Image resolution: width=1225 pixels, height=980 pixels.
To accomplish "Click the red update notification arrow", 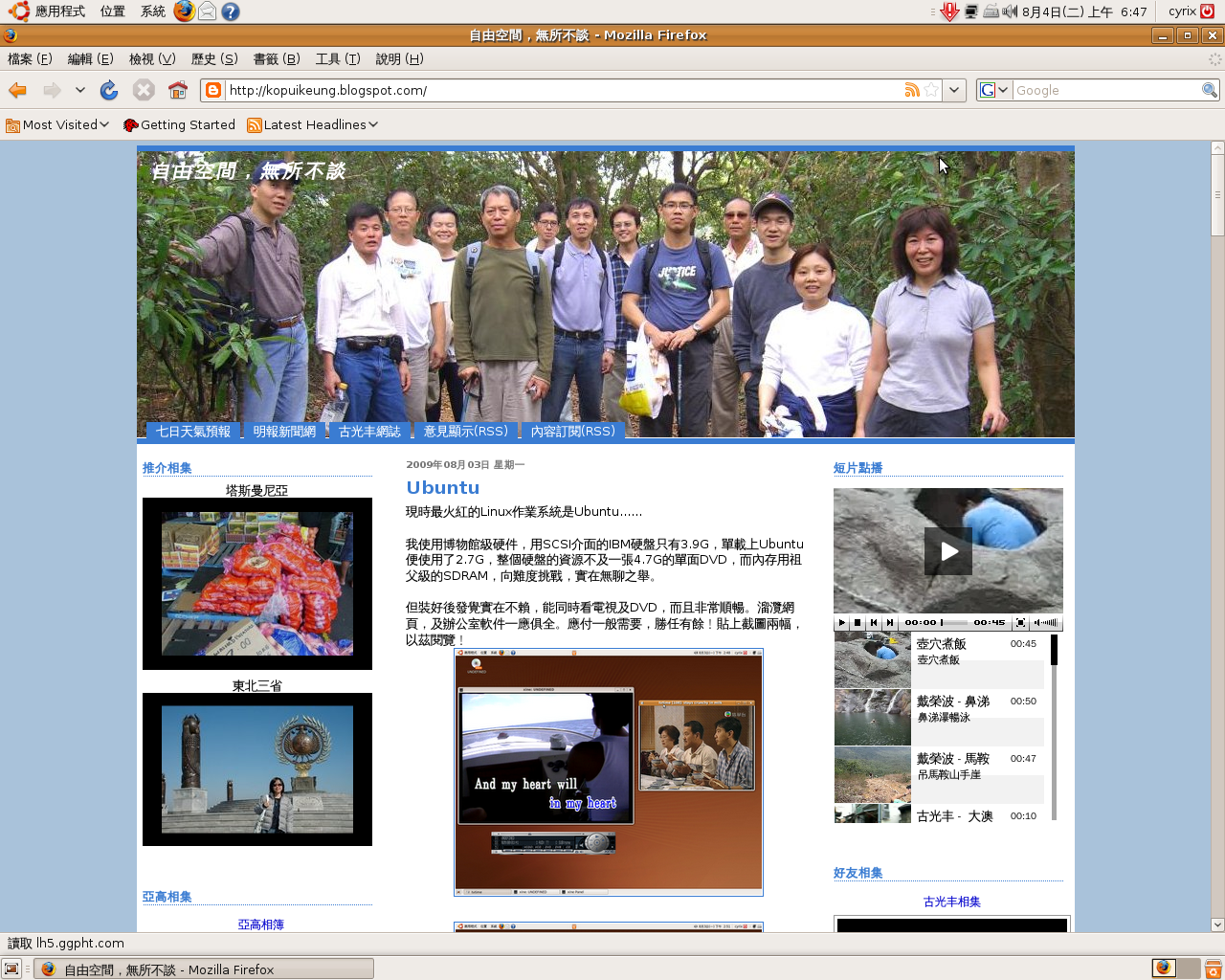I will pos(949,11).
